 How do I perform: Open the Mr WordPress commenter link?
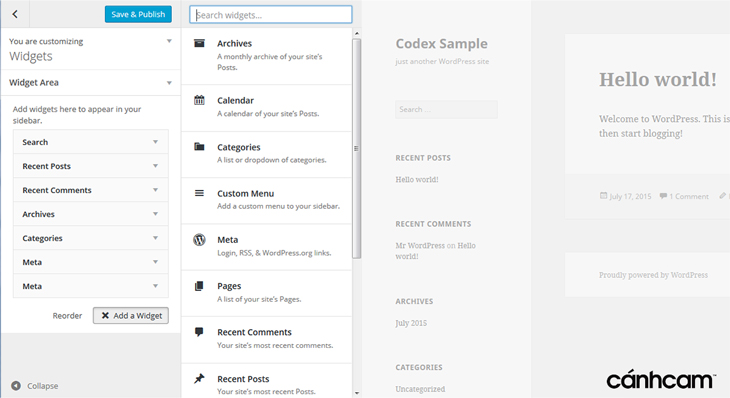[x=420, y=245]
